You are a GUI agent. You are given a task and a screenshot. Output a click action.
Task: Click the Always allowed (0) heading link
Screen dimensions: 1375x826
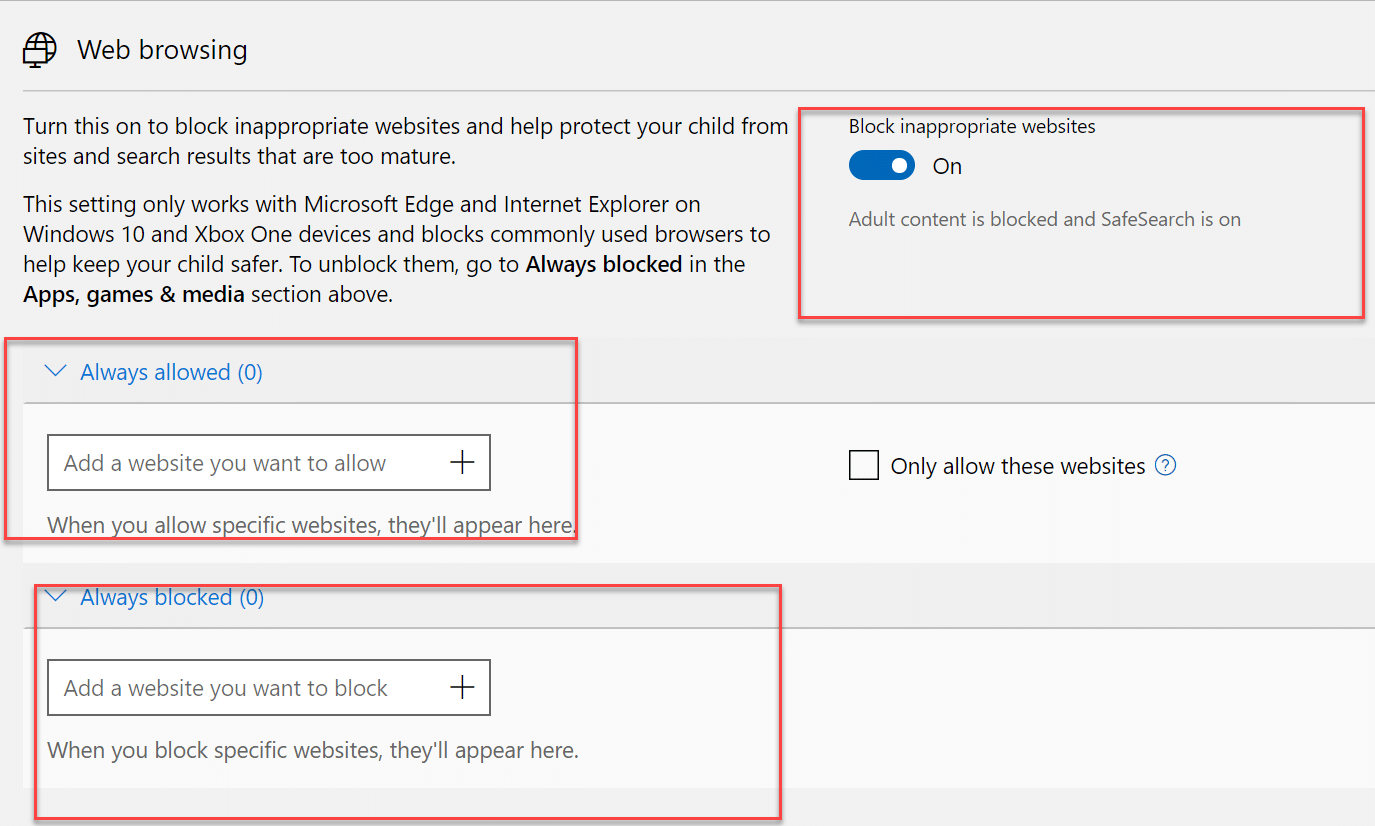click(171, 373)
